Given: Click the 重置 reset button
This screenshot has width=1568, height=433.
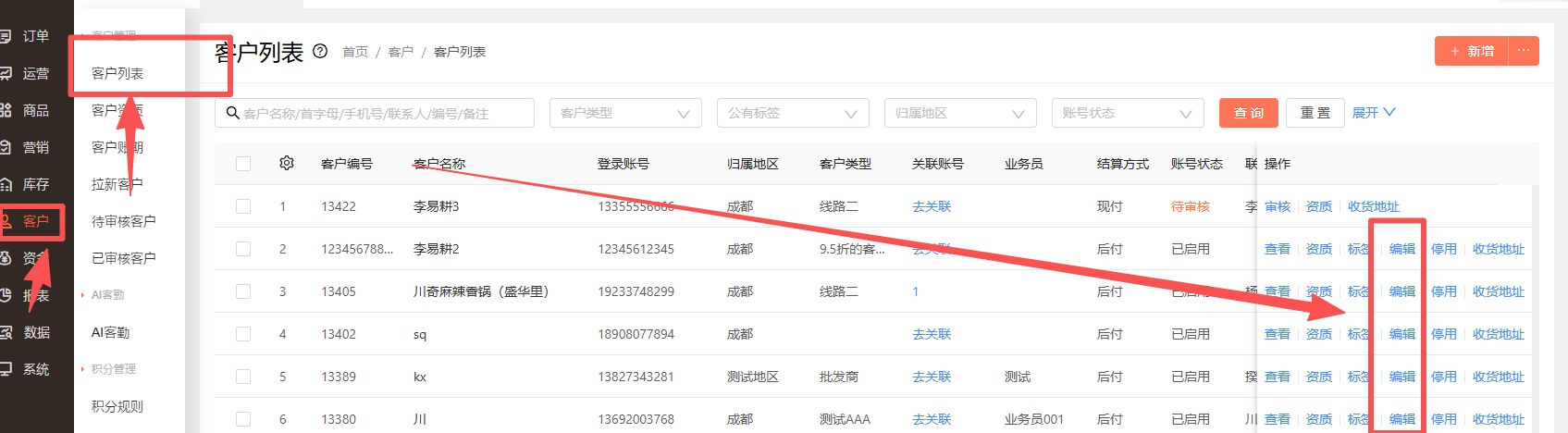Looking at the screenshot, I should [1315, 113].
